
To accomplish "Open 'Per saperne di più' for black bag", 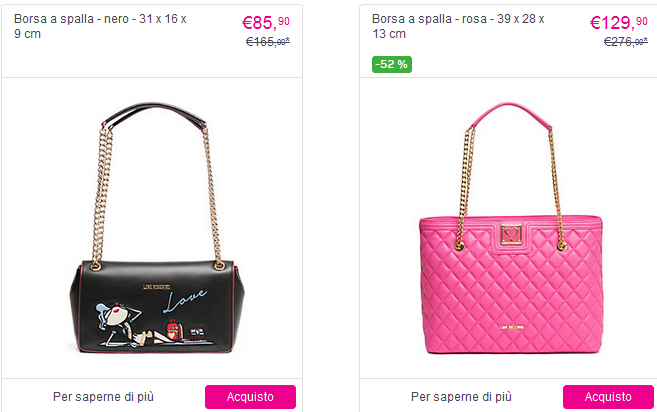I will point(103,396).
